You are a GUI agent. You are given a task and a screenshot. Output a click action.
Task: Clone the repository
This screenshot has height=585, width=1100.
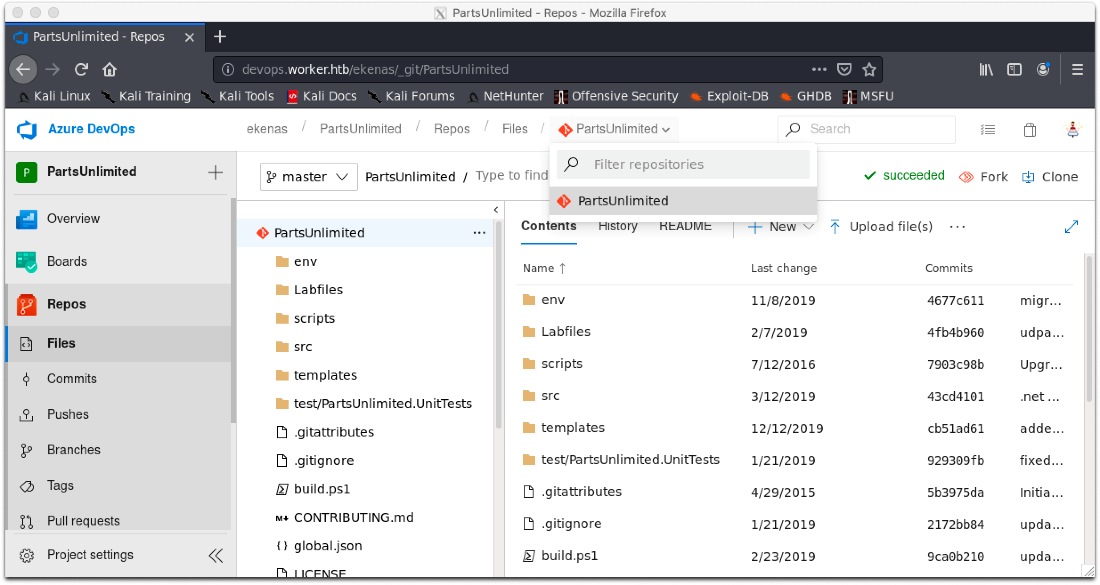click(1050, 177)
